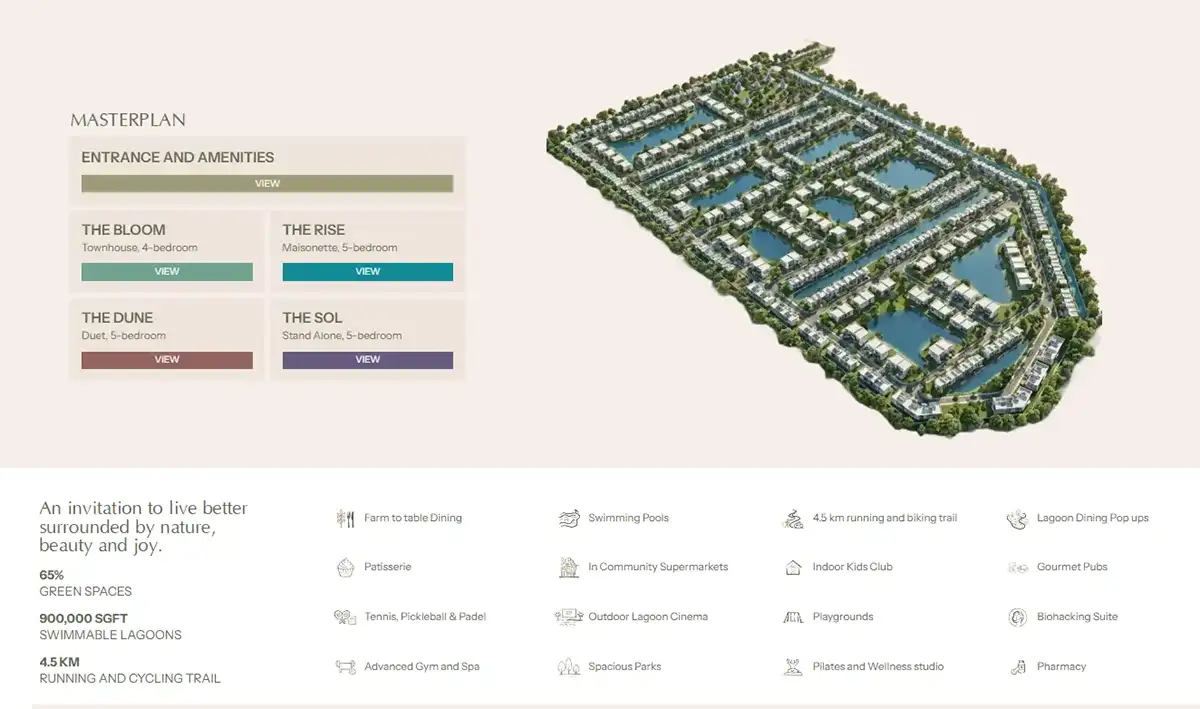1200x709 pixels.
Task: Click the running and biking trail icon
Action: point(793,518)
